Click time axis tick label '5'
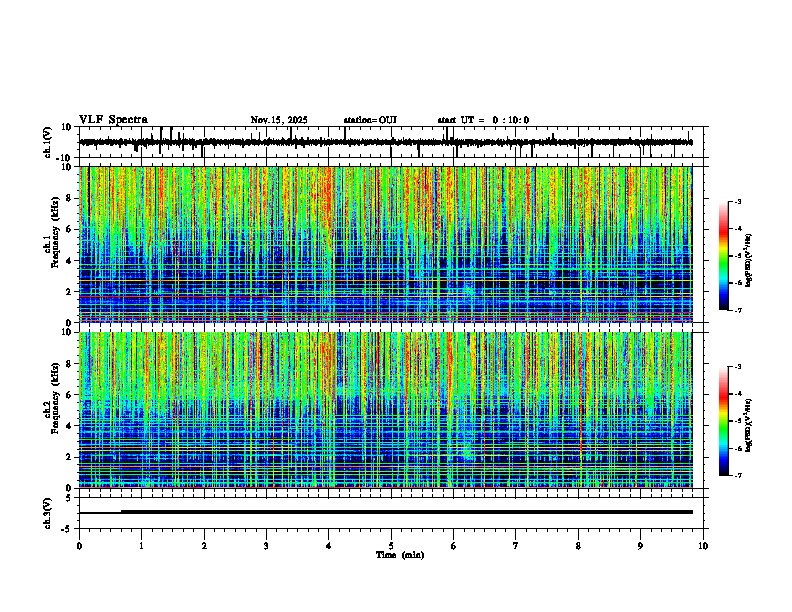792x612 pixels. [391, 546]
